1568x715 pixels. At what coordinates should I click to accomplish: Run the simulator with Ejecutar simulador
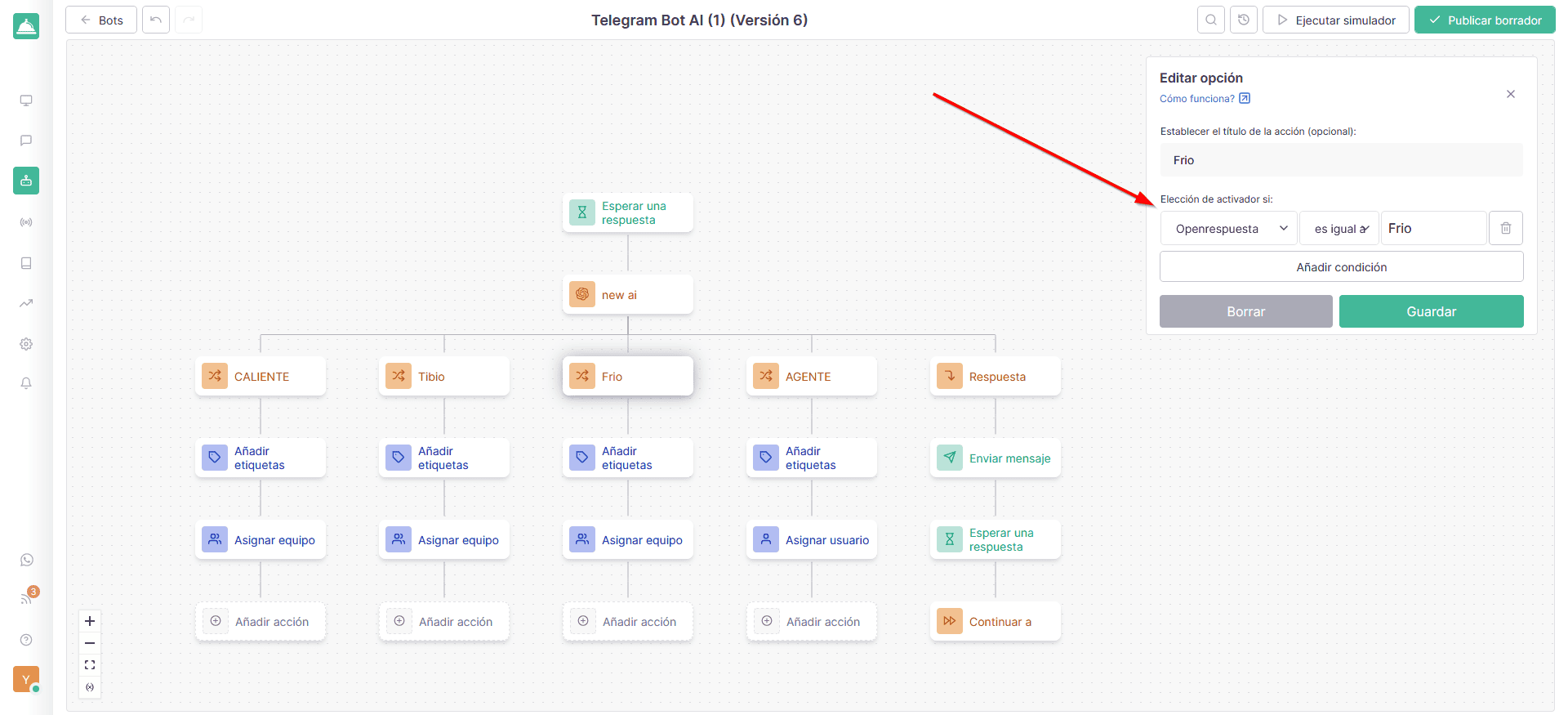coord(1336,20)
